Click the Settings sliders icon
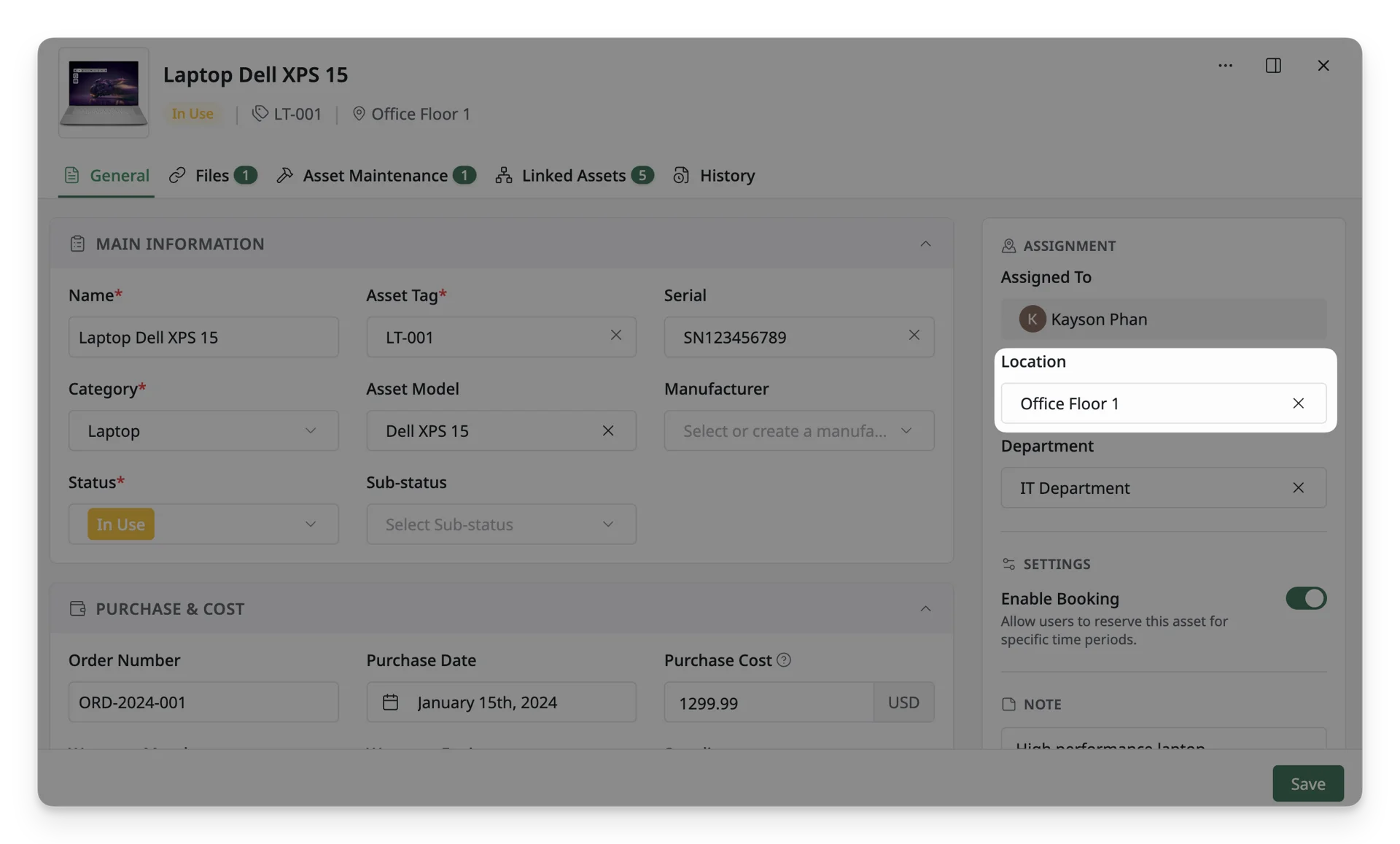This screenshot has height=844, width=1400. (x=1008, y=564)
